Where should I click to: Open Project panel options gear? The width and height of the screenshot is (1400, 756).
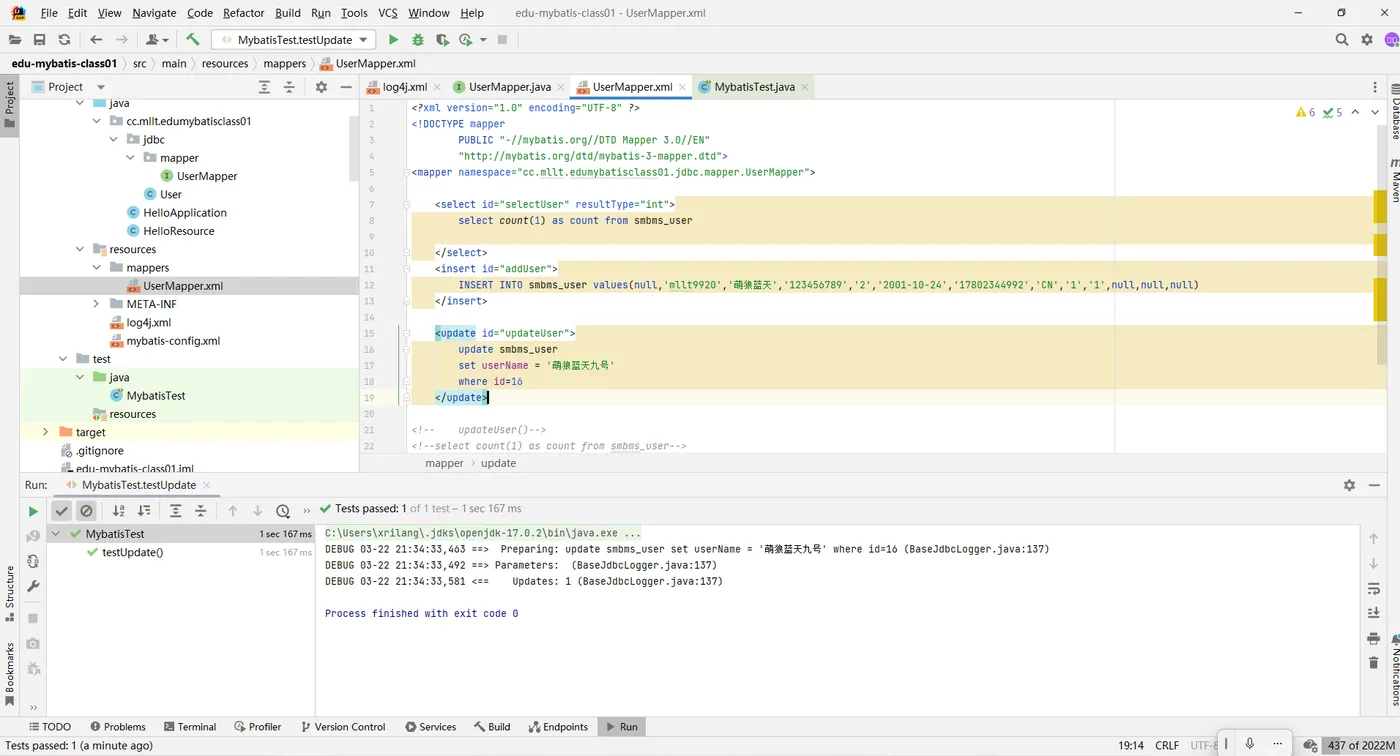pos(321,87)
